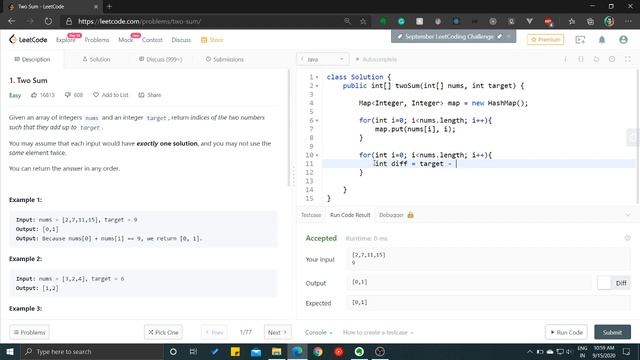Like the problem thumbs up 16613
This screenshot has width=640, height=360.
click(42, 95)
